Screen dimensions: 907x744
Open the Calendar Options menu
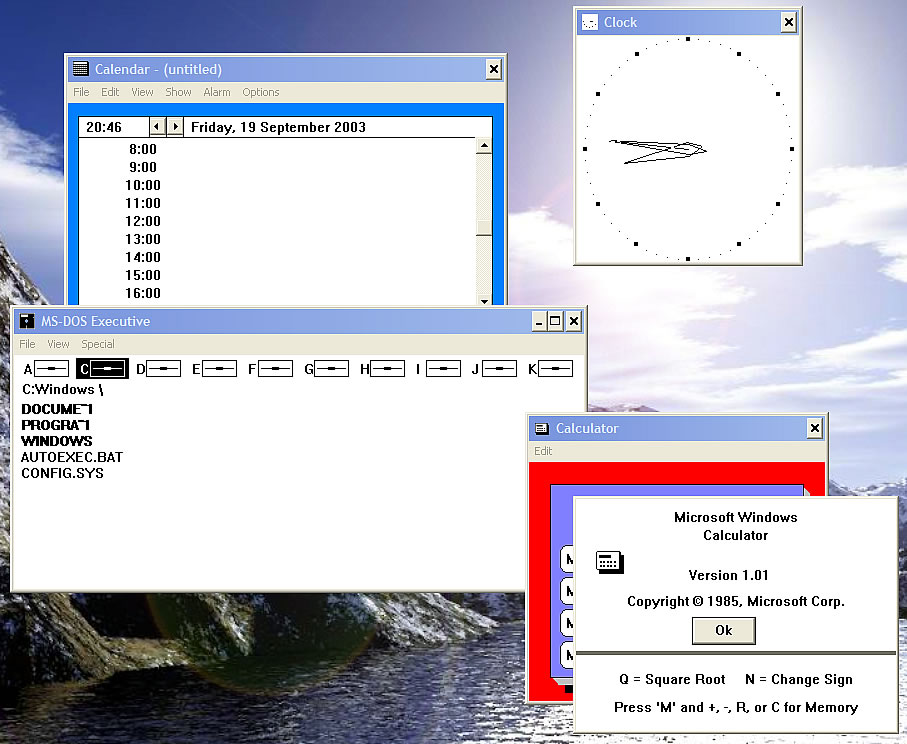tap(261, 92)
